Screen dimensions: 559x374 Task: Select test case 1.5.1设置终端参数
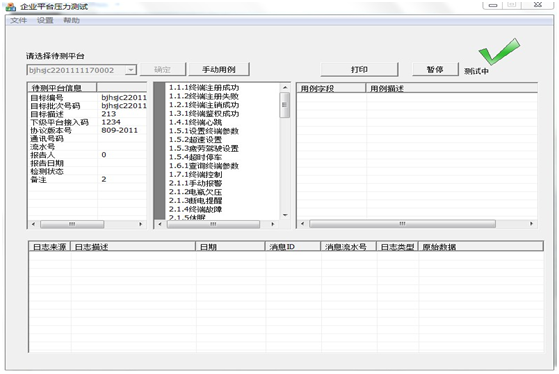(204, 131)
